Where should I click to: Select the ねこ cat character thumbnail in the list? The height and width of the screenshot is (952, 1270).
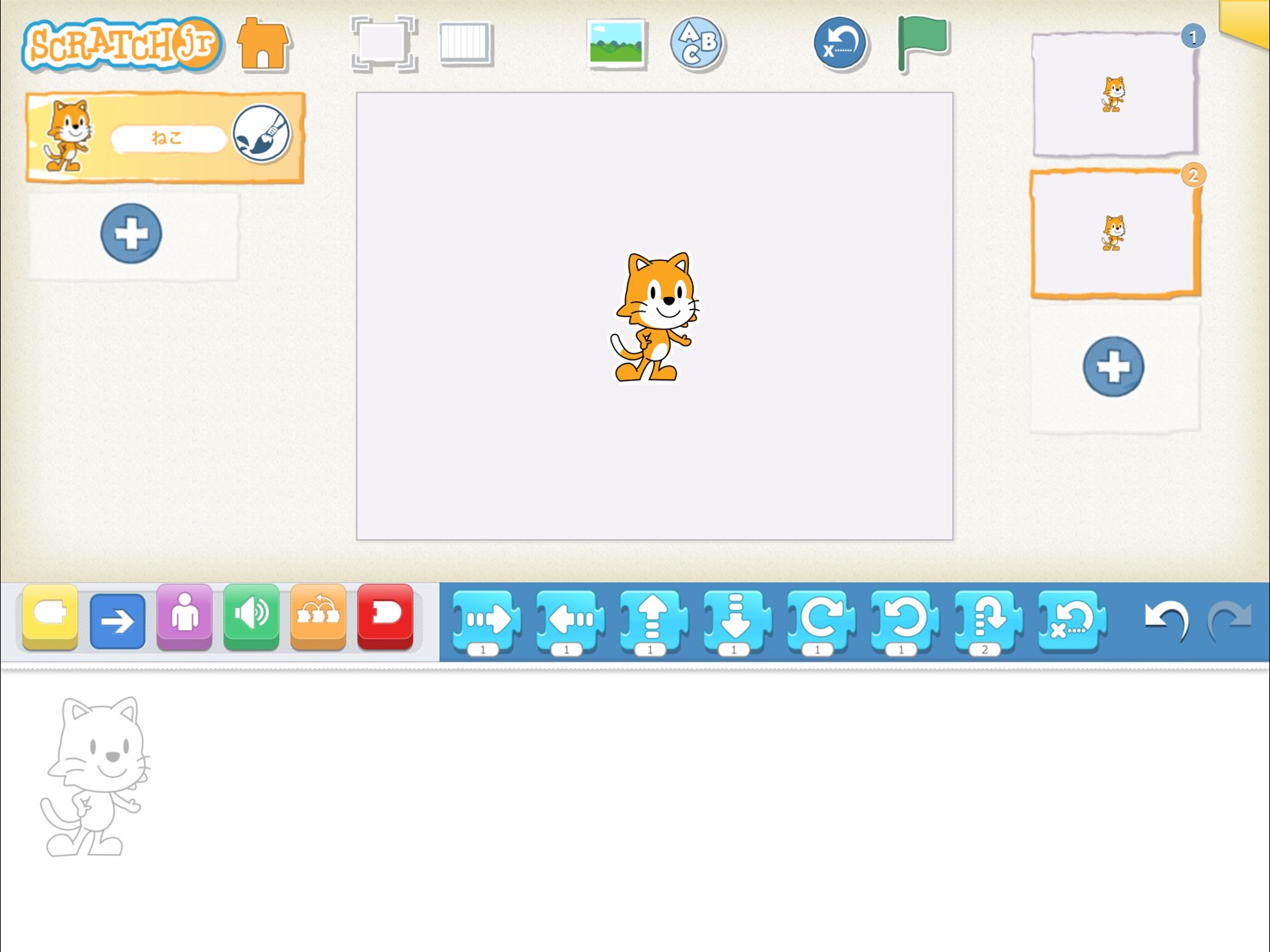[68, 136]
